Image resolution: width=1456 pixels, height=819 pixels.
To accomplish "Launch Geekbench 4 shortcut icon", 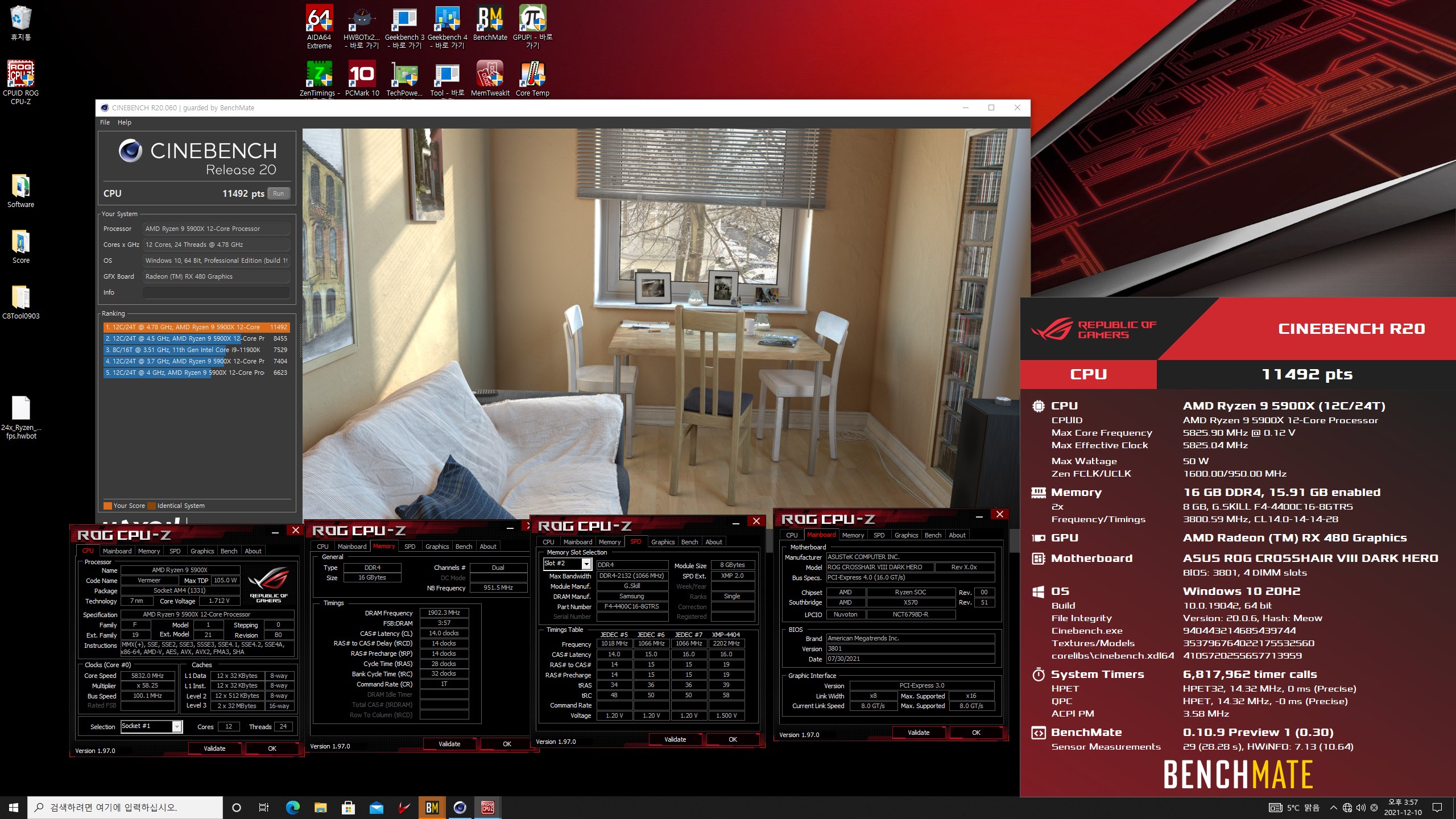I will tap(447, 27).
